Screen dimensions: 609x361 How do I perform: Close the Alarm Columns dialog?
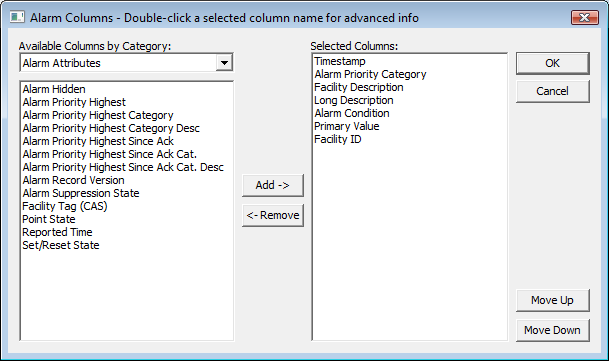[x=585, y=17]
